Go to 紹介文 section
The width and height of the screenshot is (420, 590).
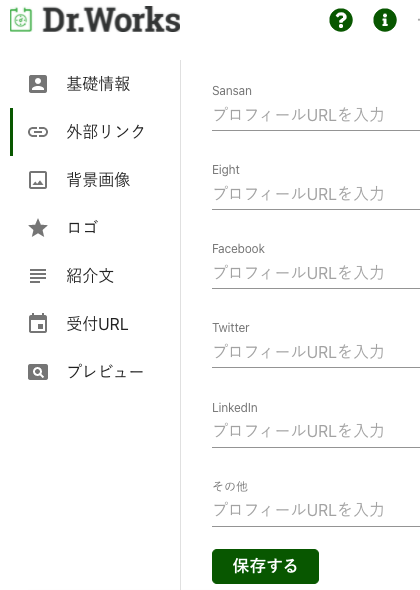[x=90, y=276]
